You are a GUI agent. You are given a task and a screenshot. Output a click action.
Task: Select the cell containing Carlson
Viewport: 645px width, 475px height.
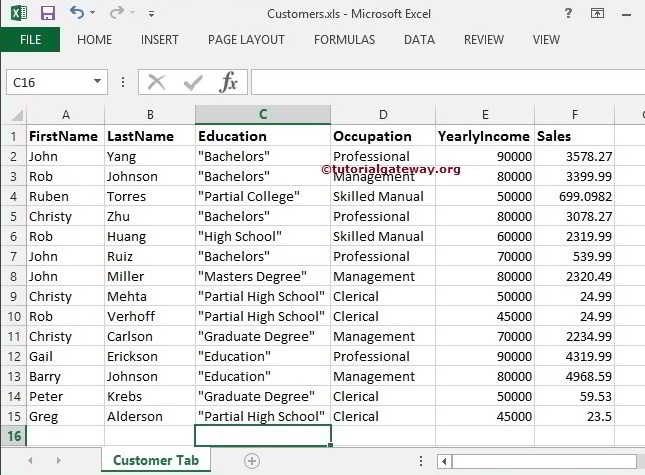point(150,336)
